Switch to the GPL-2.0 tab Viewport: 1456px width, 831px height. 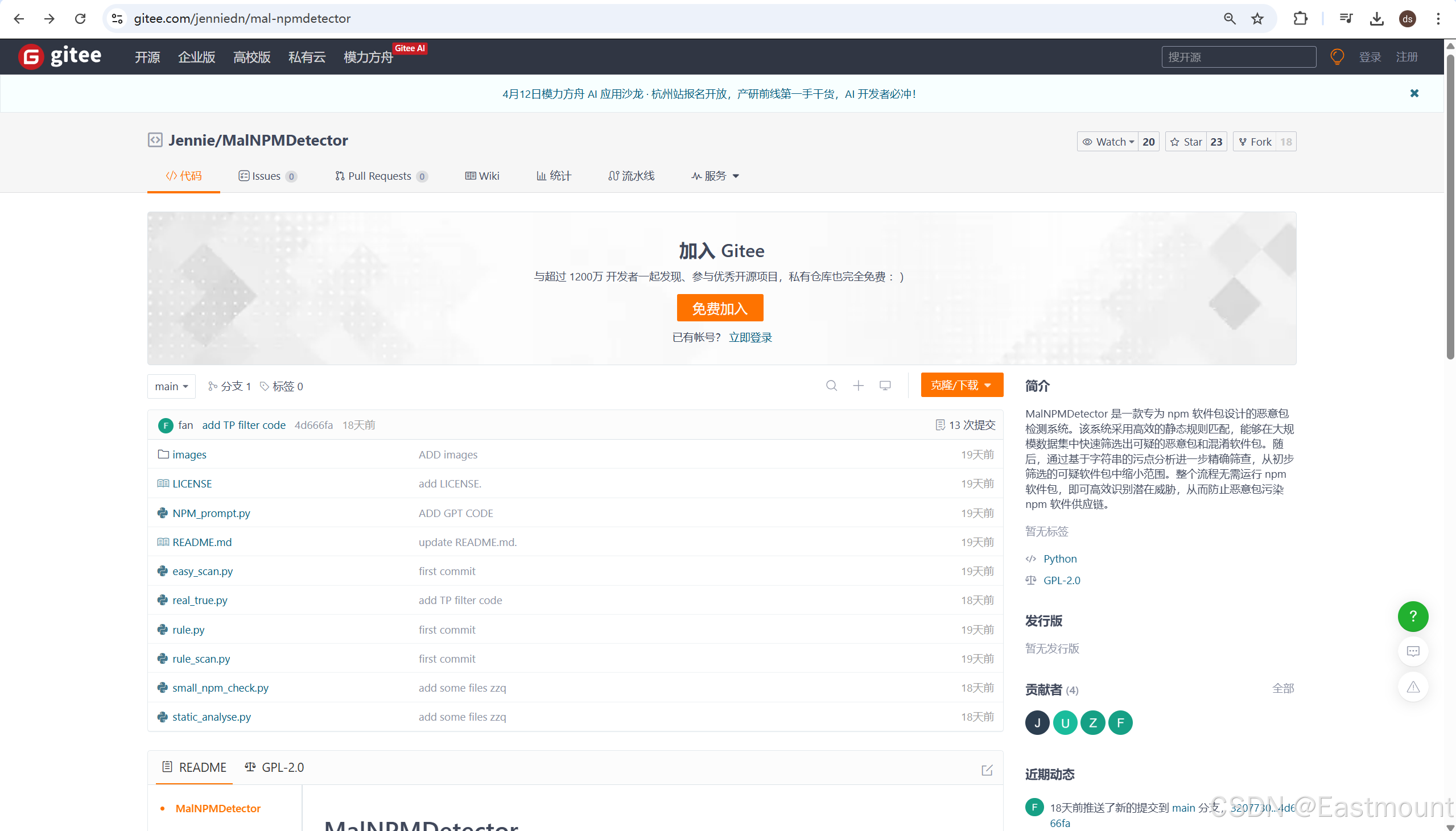coord(275,767)
